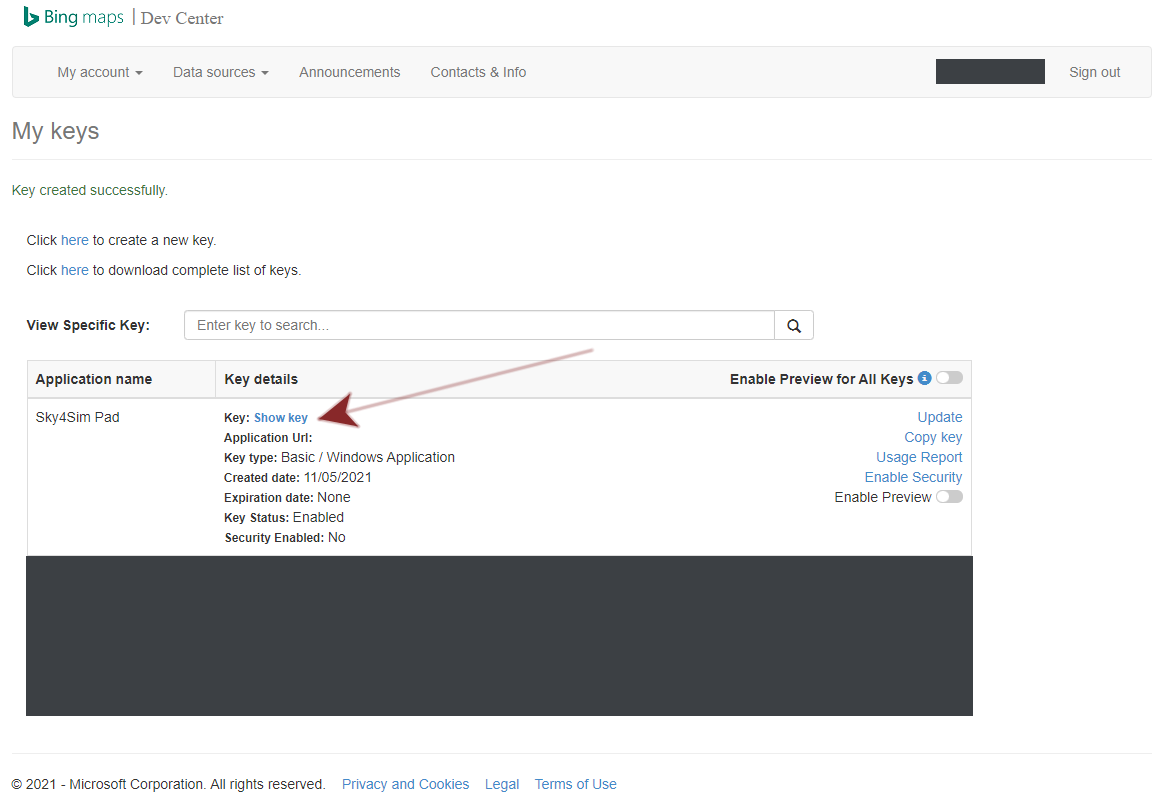Click the Update link

click(939, 417)
